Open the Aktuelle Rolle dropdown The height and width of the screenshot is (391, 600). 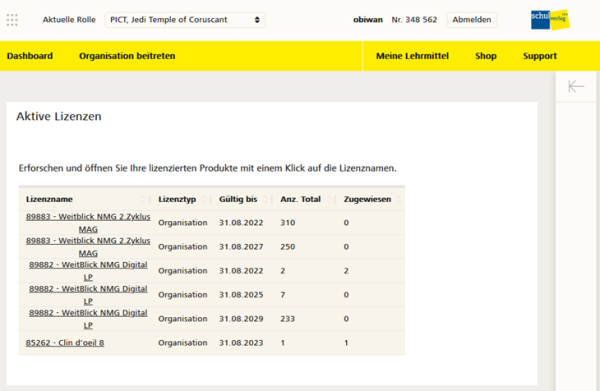(x=185, y=20)
